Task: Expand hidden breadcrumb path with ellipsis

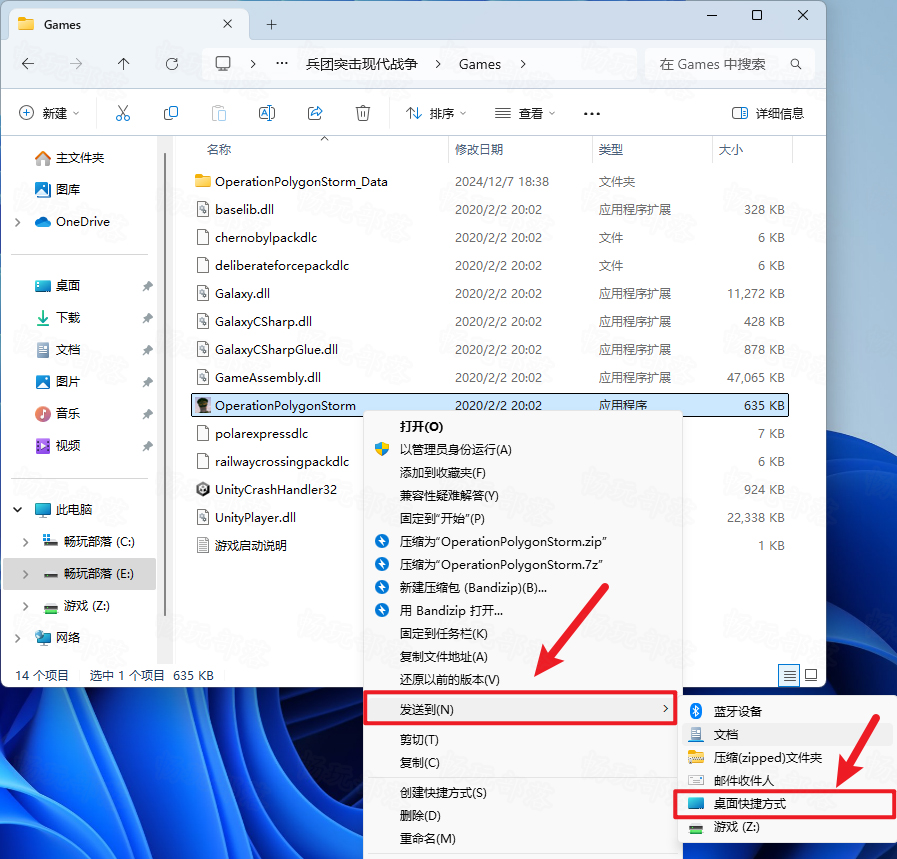Action: (281, 63)
